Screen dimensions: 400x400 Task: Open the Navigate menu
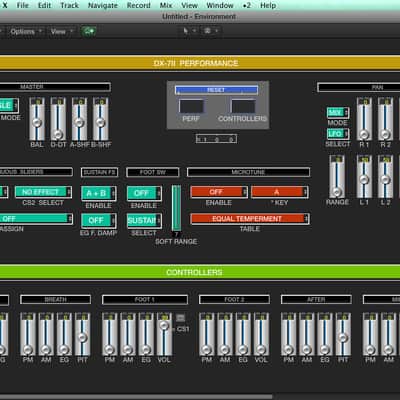[x=103, y=5]
